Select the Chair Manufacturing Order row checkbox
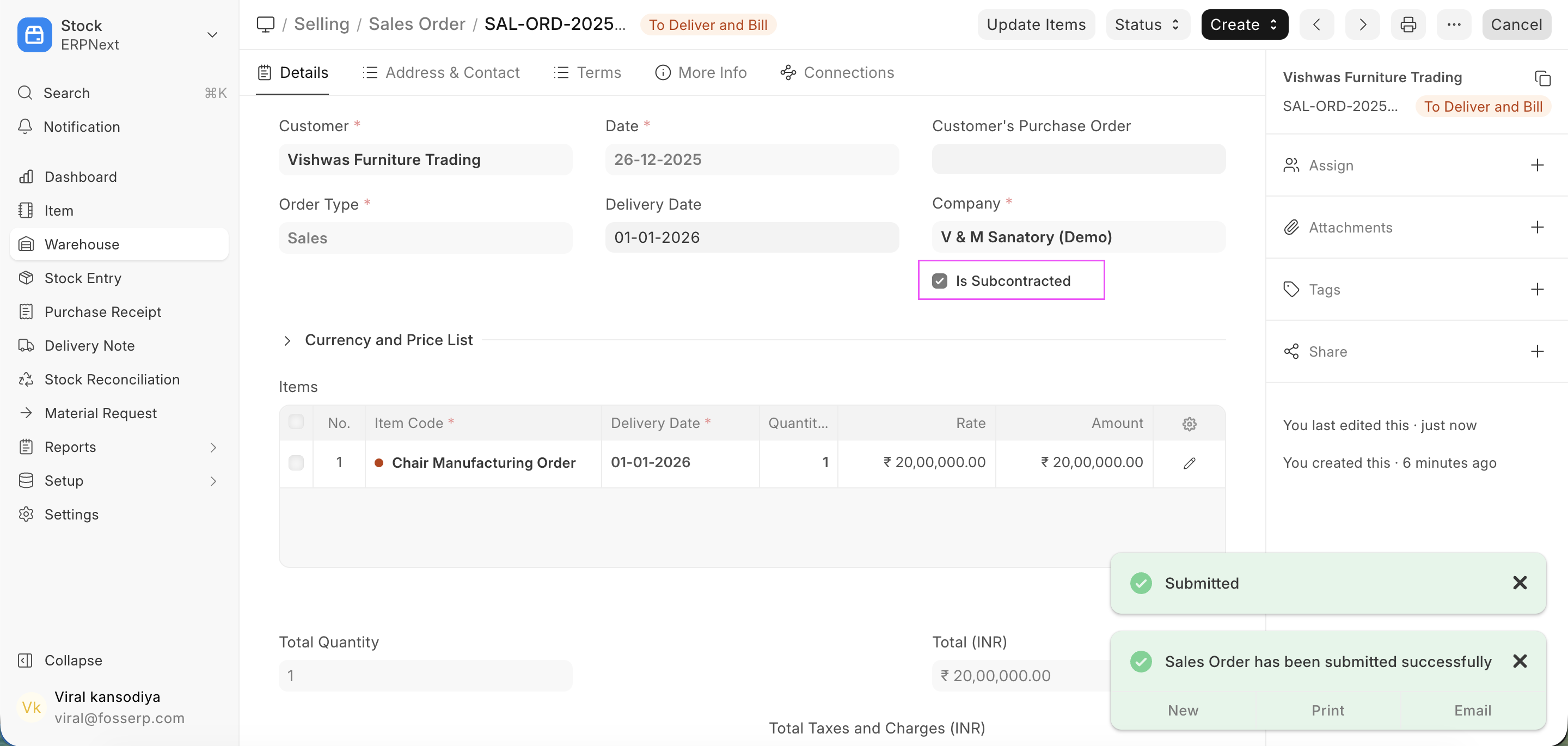1568x746 pixels. click(x=296, y=463)
